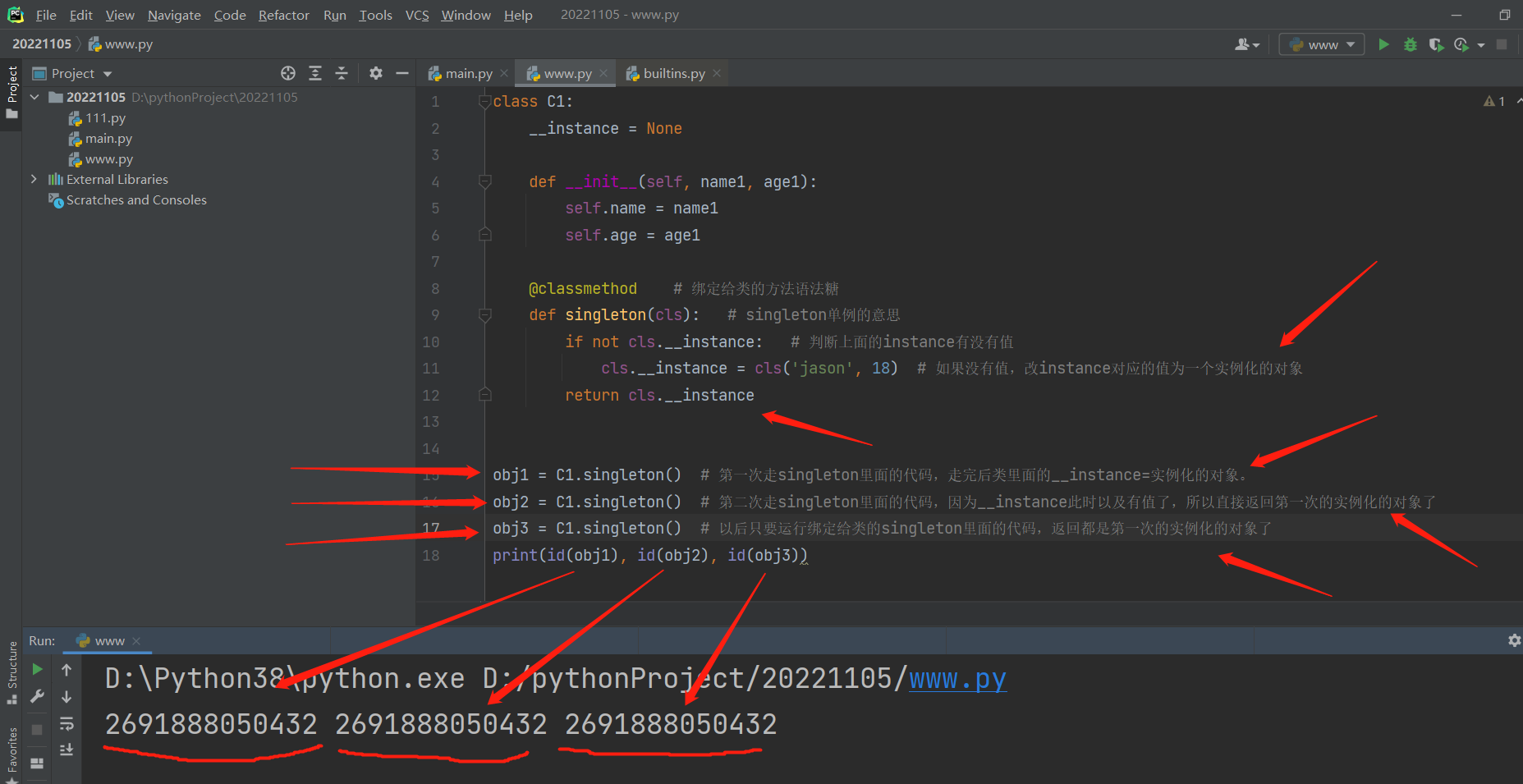Hide the Project tool window with the minus icon
The width and height of the screenshot is (1523, 784).
click(402, 73)
